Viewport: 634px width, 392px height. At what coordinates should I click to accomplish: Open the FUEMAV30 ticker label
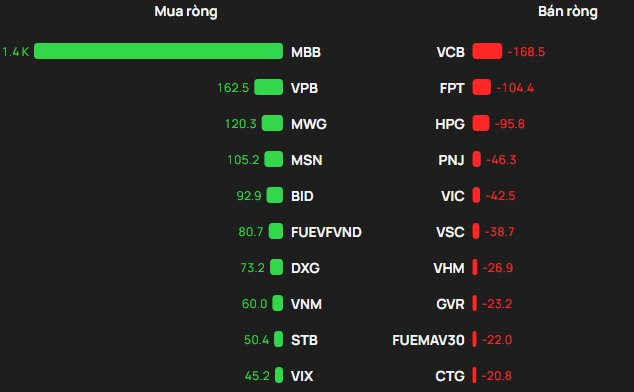point(429,340)
